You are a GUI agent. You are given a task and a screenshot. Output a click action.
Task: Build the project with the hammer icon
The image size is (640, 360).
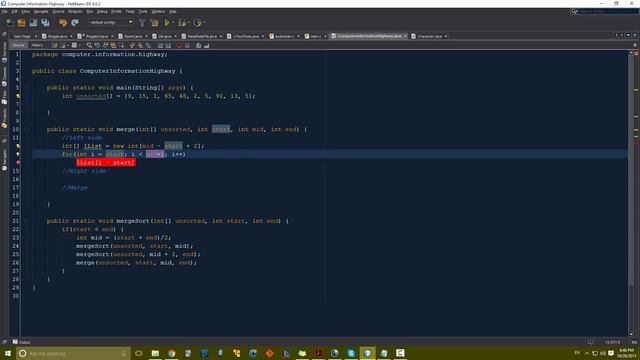pos(142,22)
